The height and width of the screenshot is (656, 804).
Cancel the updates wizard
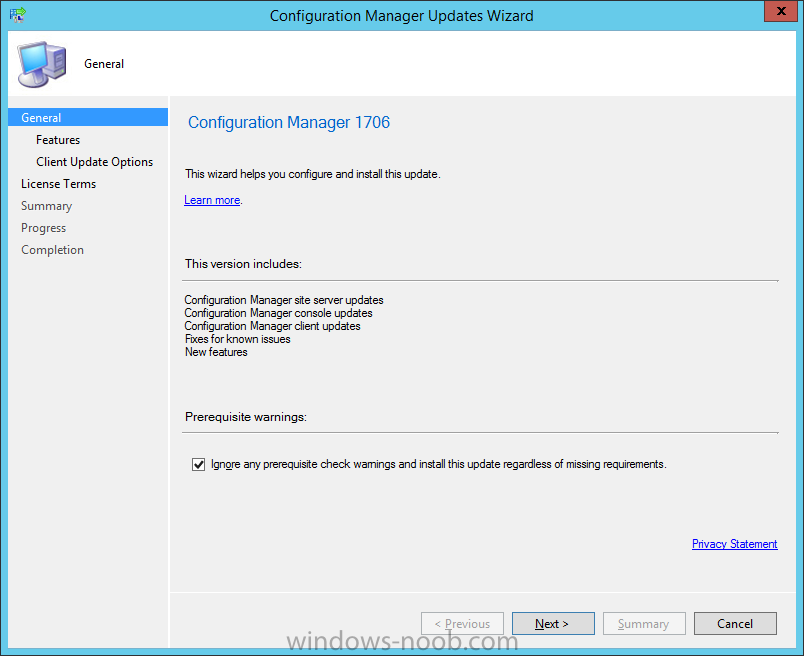735,624
